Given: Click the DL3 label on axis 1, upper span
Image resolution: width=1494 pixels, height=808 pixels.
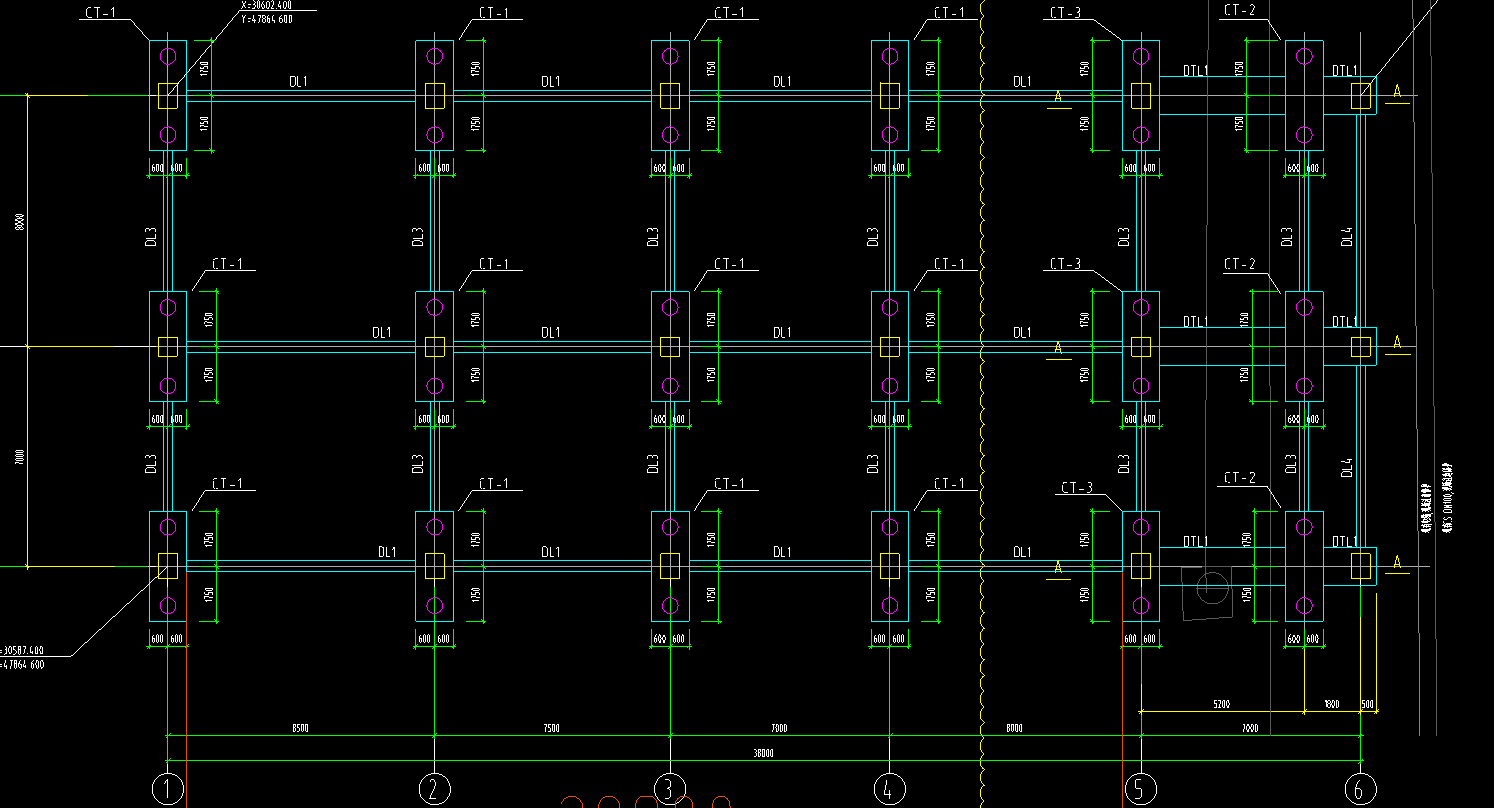Looking at the screenshot, I should pyautogui.click(x=152, y=237).
